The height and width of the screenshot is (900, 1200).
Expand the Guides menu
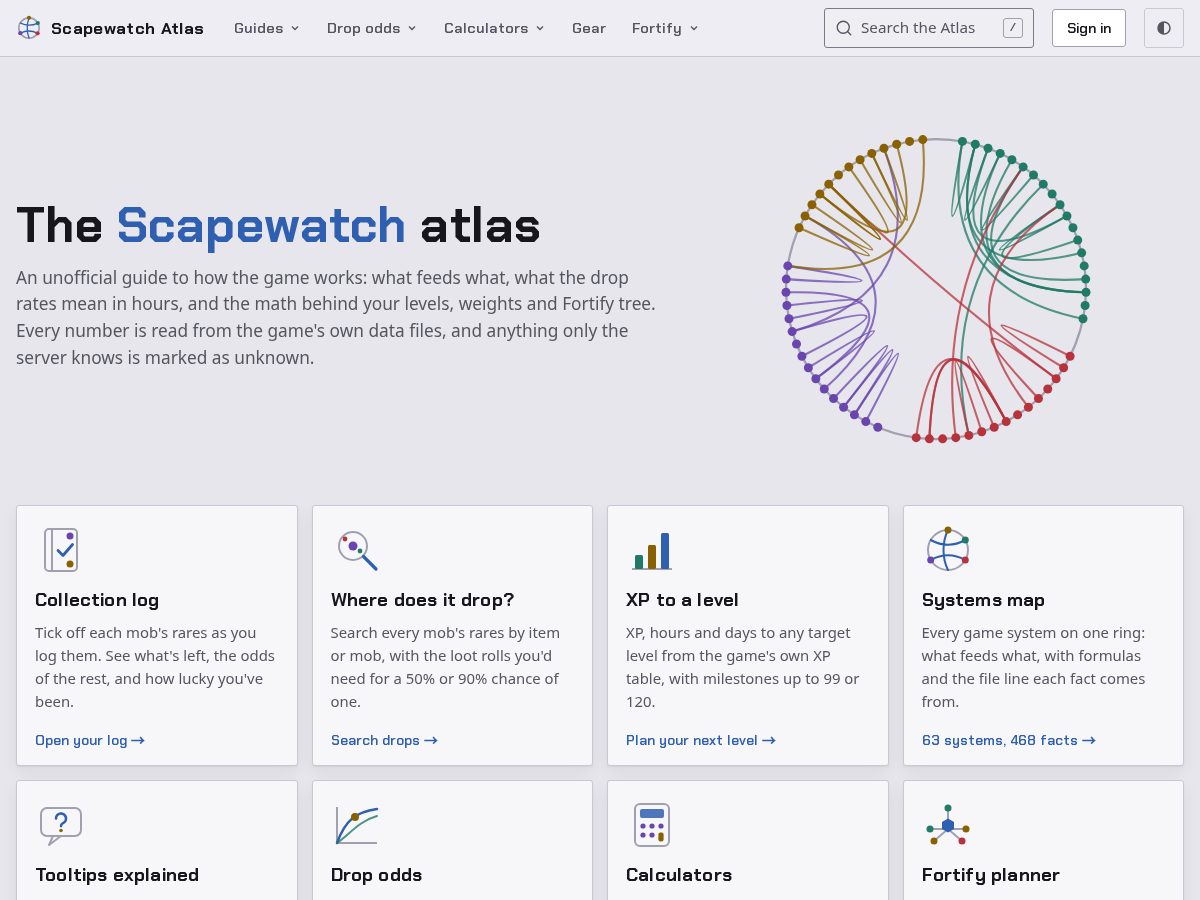[267, 28]
